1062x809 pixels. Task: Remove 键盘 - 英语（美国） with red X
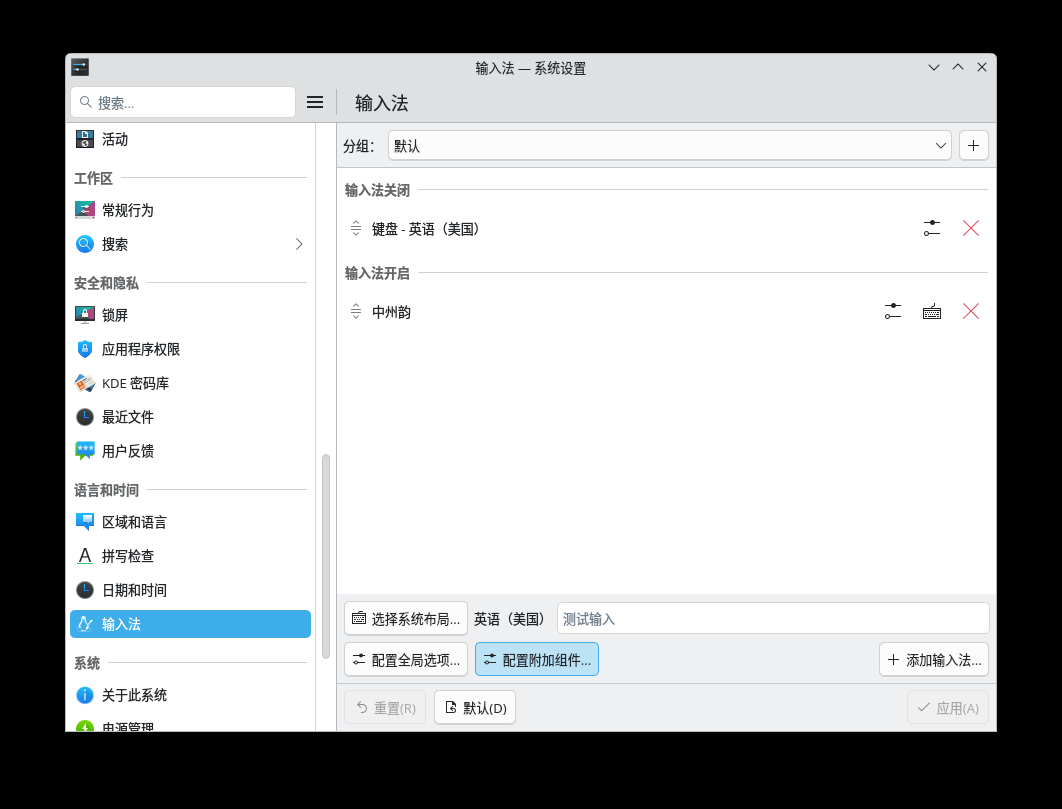pos(970,228)
